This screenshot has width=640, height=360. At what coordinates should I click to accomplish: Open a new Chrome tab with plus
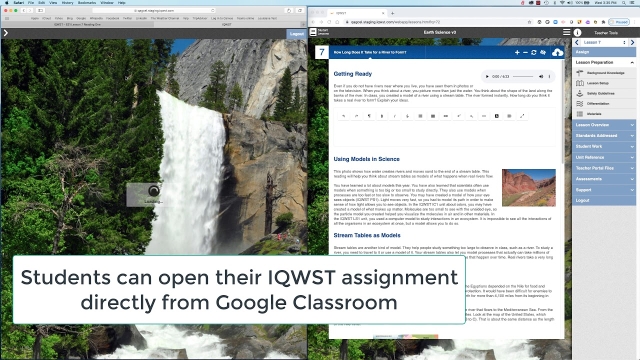click(x=392, y=13)
